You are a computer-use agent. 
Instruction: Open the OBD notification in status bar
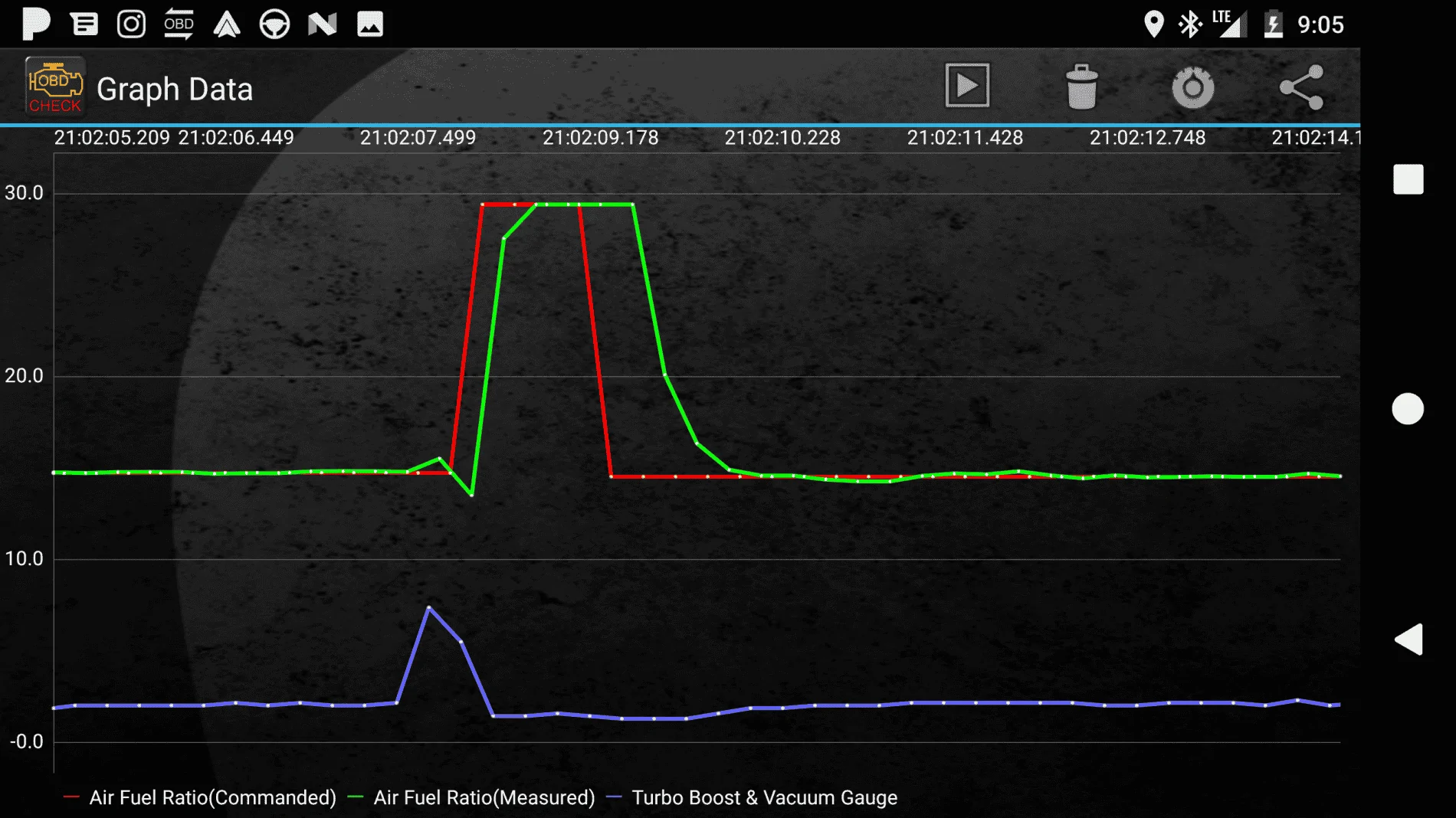[x=179, y=24]
